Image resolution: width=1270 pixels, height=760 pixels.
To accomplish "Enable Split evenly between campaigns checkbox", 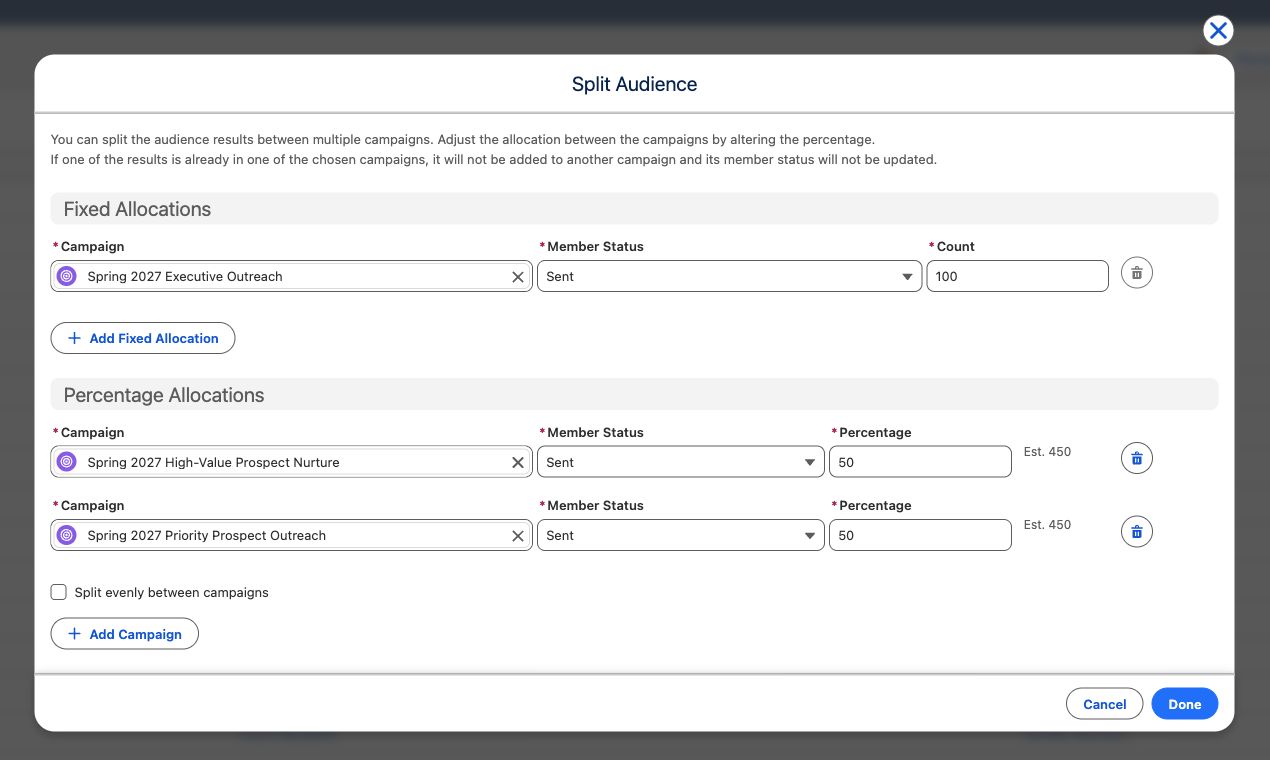I will pyautogui.click(x=59, y=592).
